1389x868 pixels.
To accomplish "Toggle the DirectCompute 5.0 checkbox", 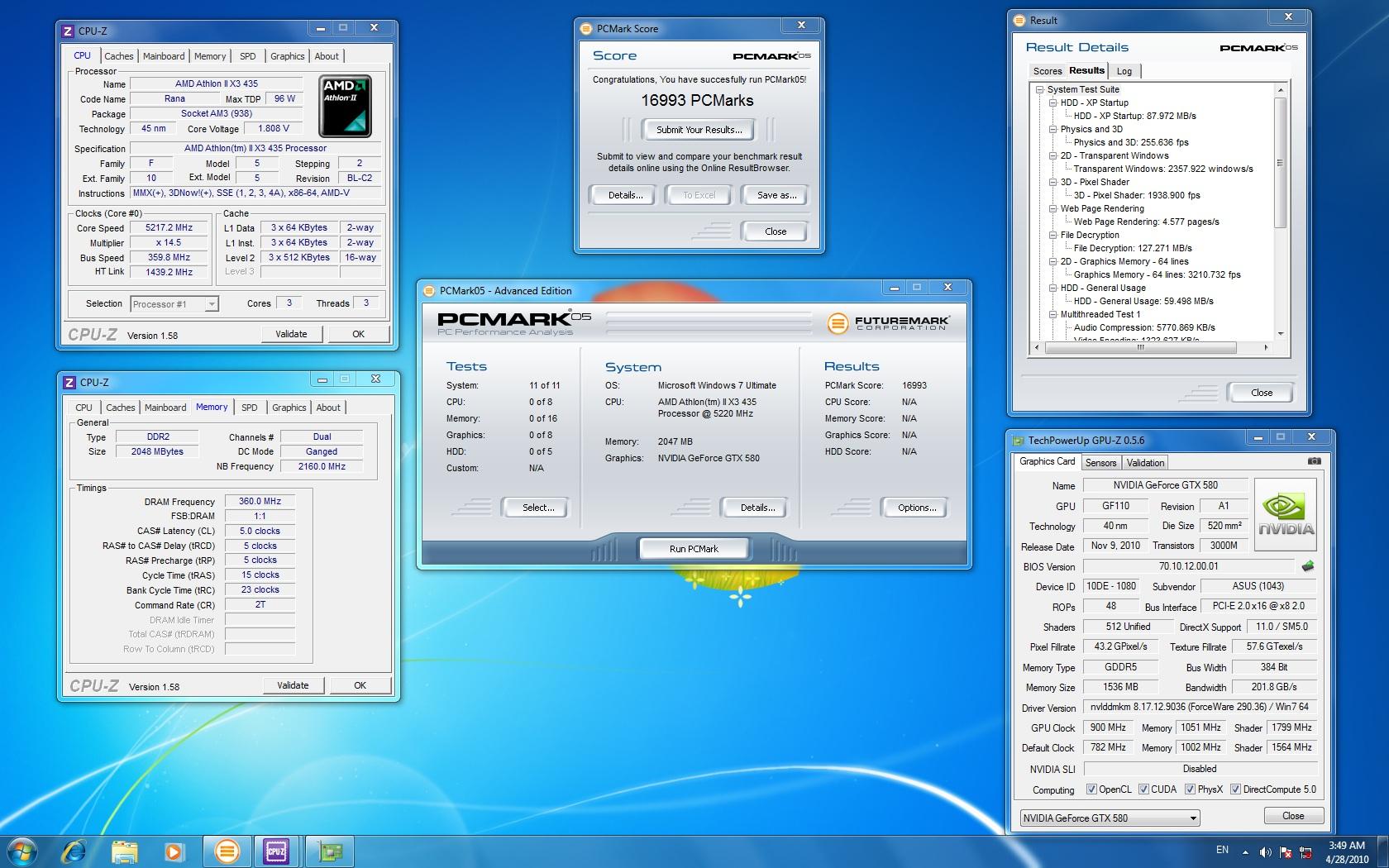I will (x=1235, y=789).
